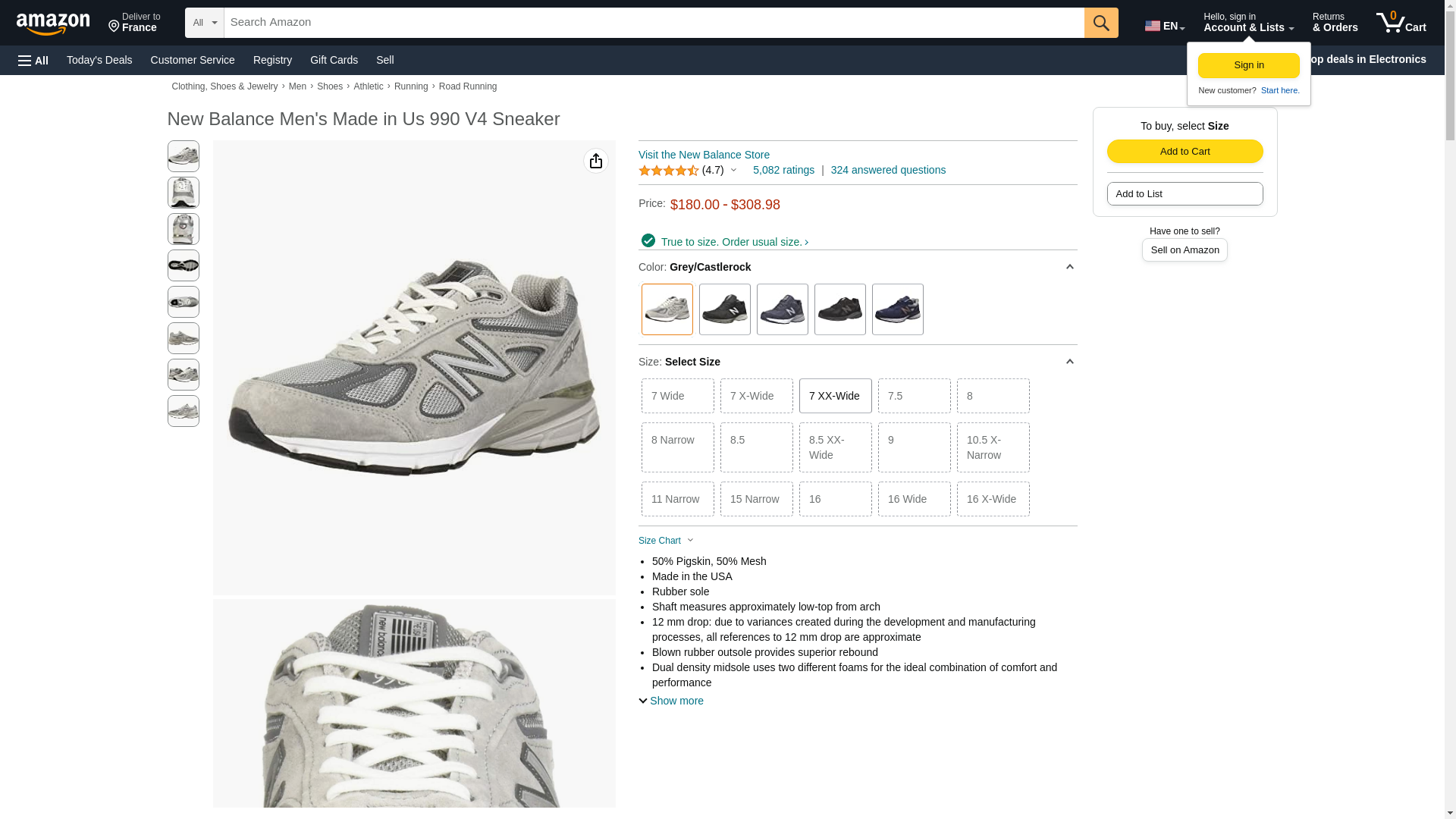Screen dimensions: 1456x819
Task: Visit the New Balance Store link
Action: point(704,155)
